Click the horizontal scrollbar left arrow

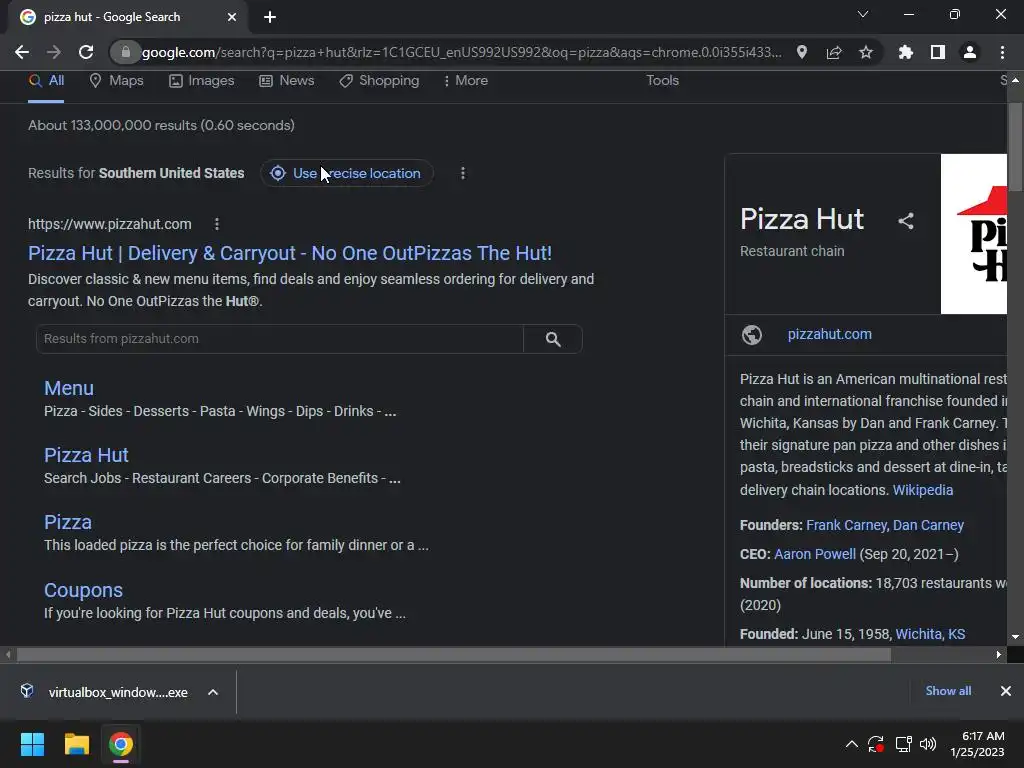[8, 654]
